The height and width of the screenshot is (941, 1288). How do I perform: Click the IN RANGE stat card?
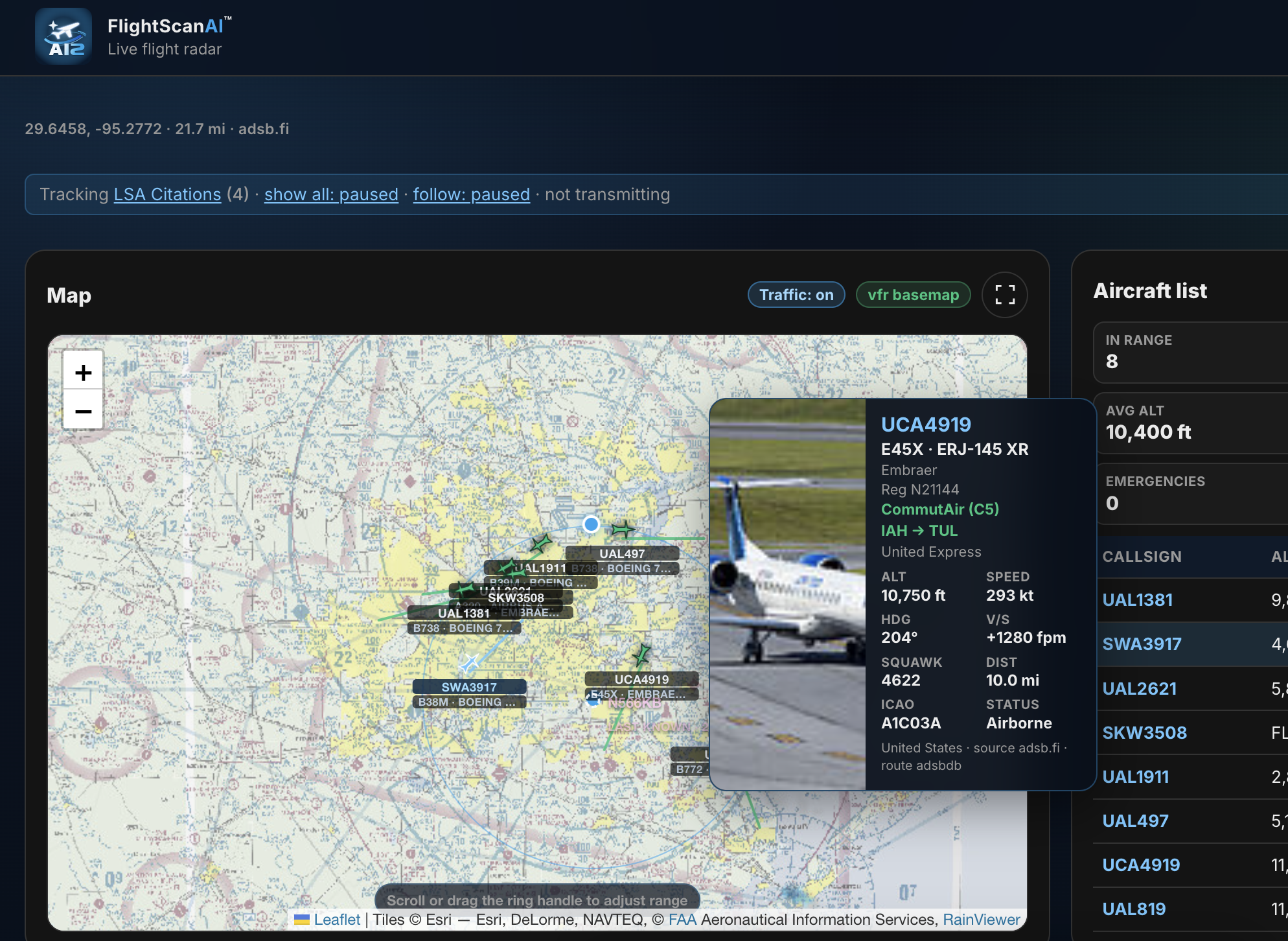tap(1191, 352)
